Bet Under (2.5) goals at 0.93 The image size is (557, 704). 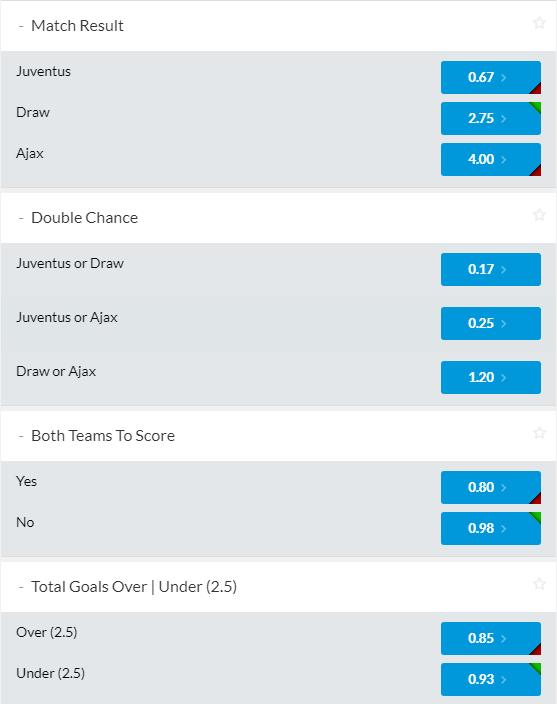pyautogui.click(x=491, y=679)
